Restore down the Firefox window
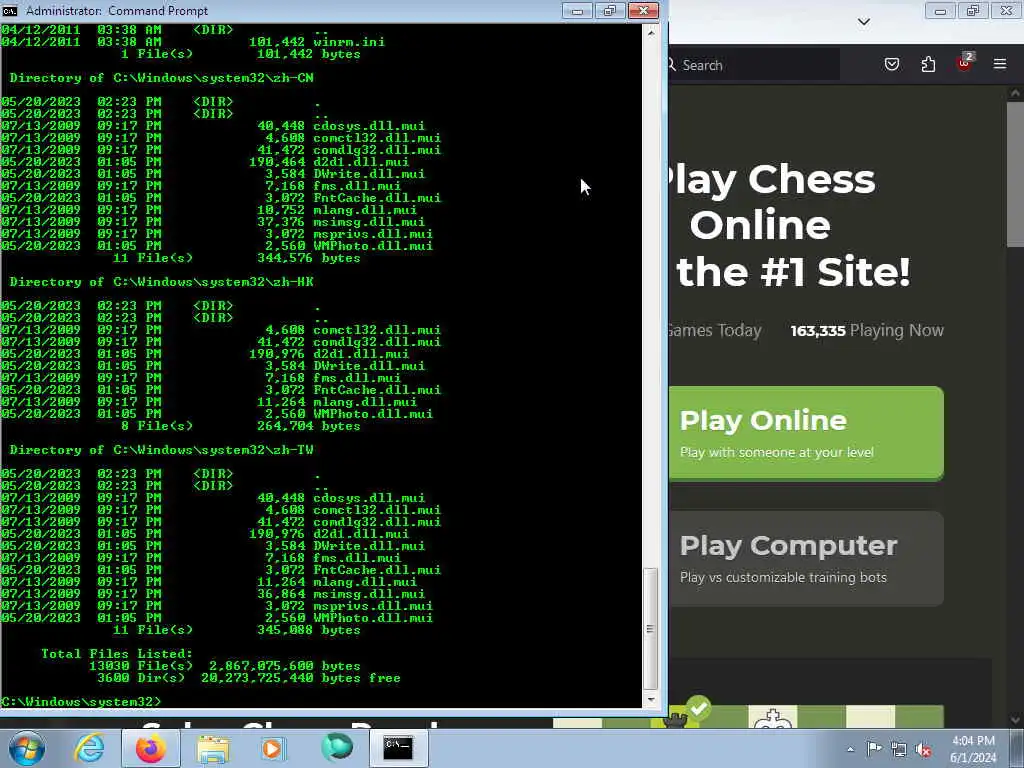 (x=973, y=10)
